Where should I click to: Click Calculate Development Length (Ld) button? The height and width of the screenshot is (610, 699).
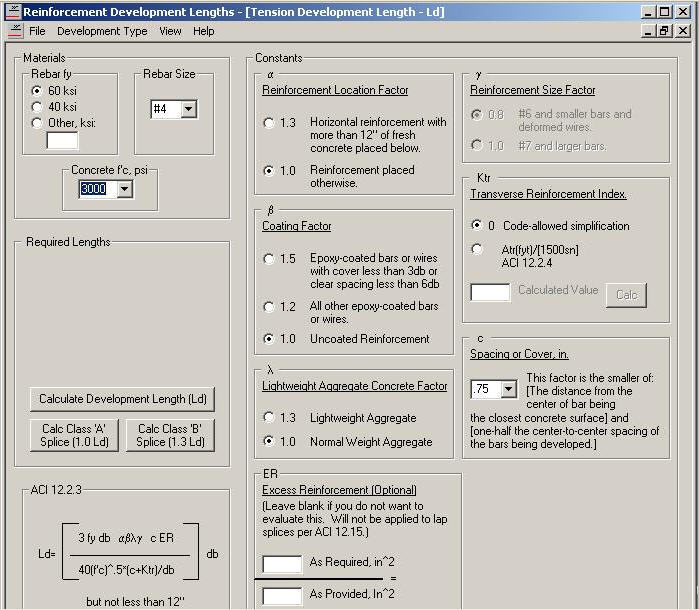coord(123,399)
